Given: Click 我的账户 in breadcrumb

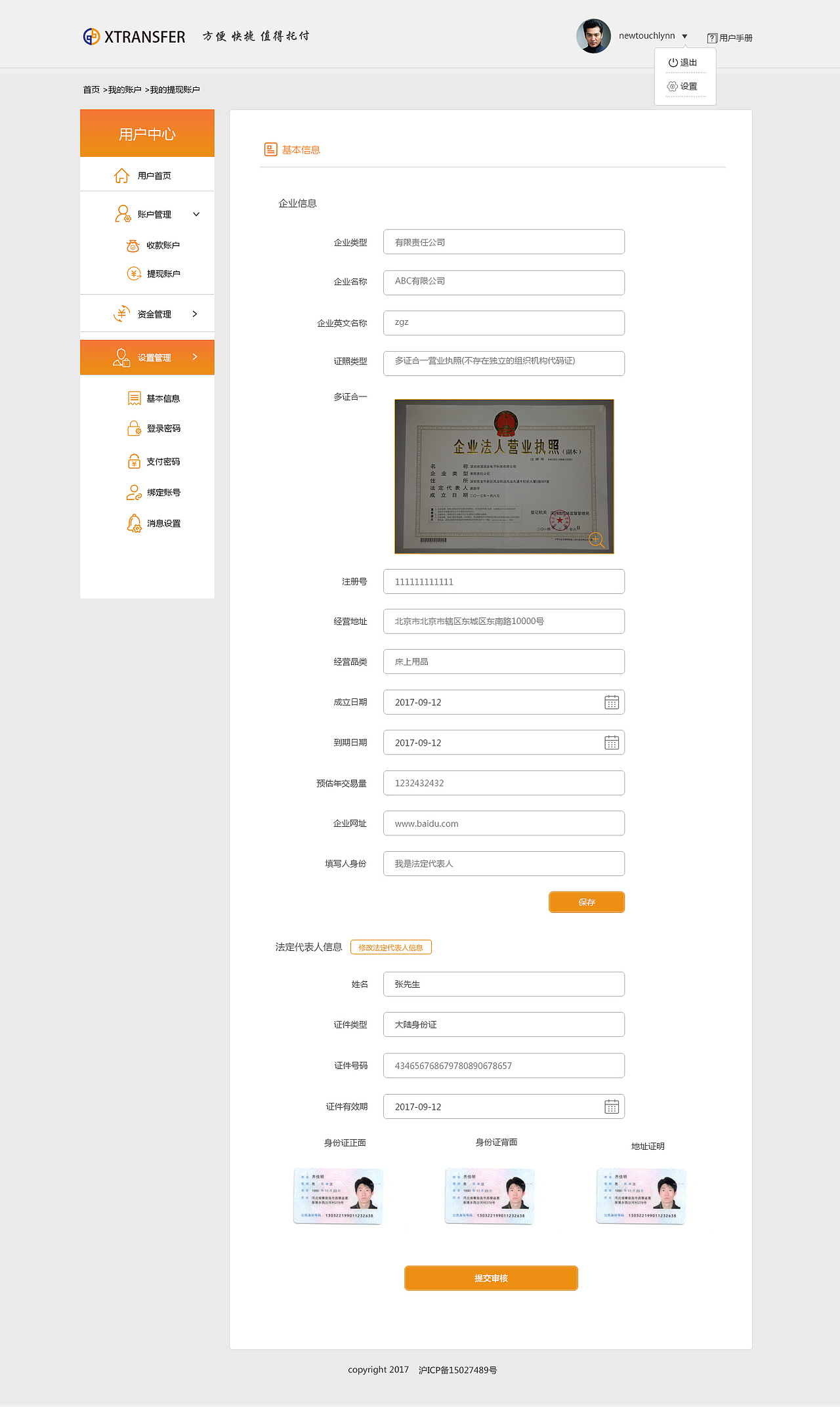Looking at the screenshot, I should coord(125,90).
